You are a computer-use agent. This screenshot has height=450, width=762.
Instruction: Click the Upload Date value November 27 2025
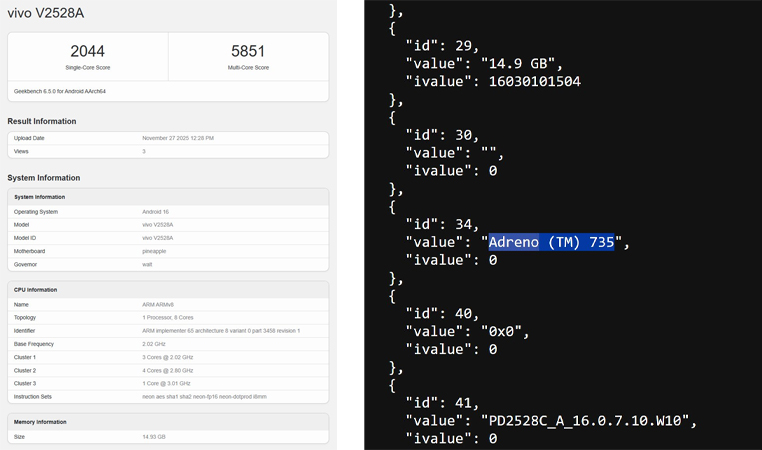coord(178,138)
